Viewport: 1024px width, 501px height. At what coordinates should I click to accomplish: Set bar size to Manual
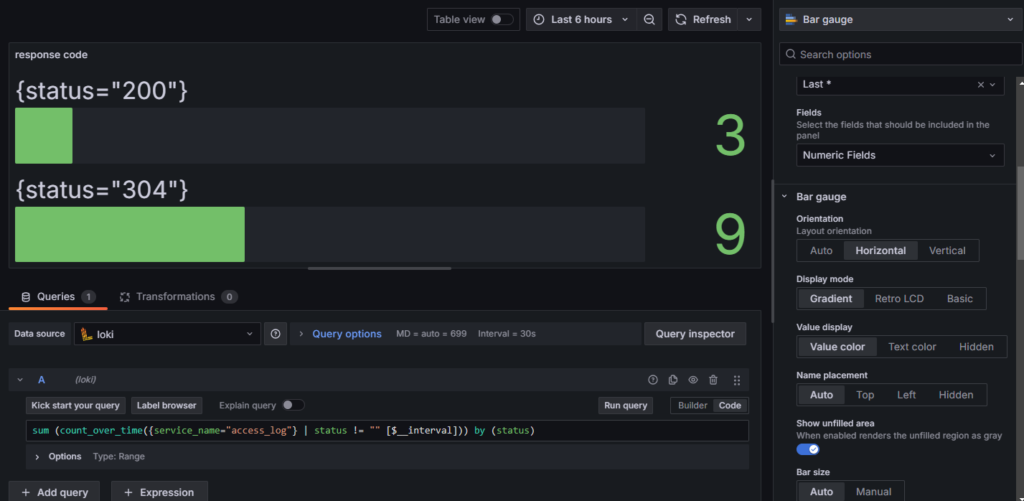(874, 491)
